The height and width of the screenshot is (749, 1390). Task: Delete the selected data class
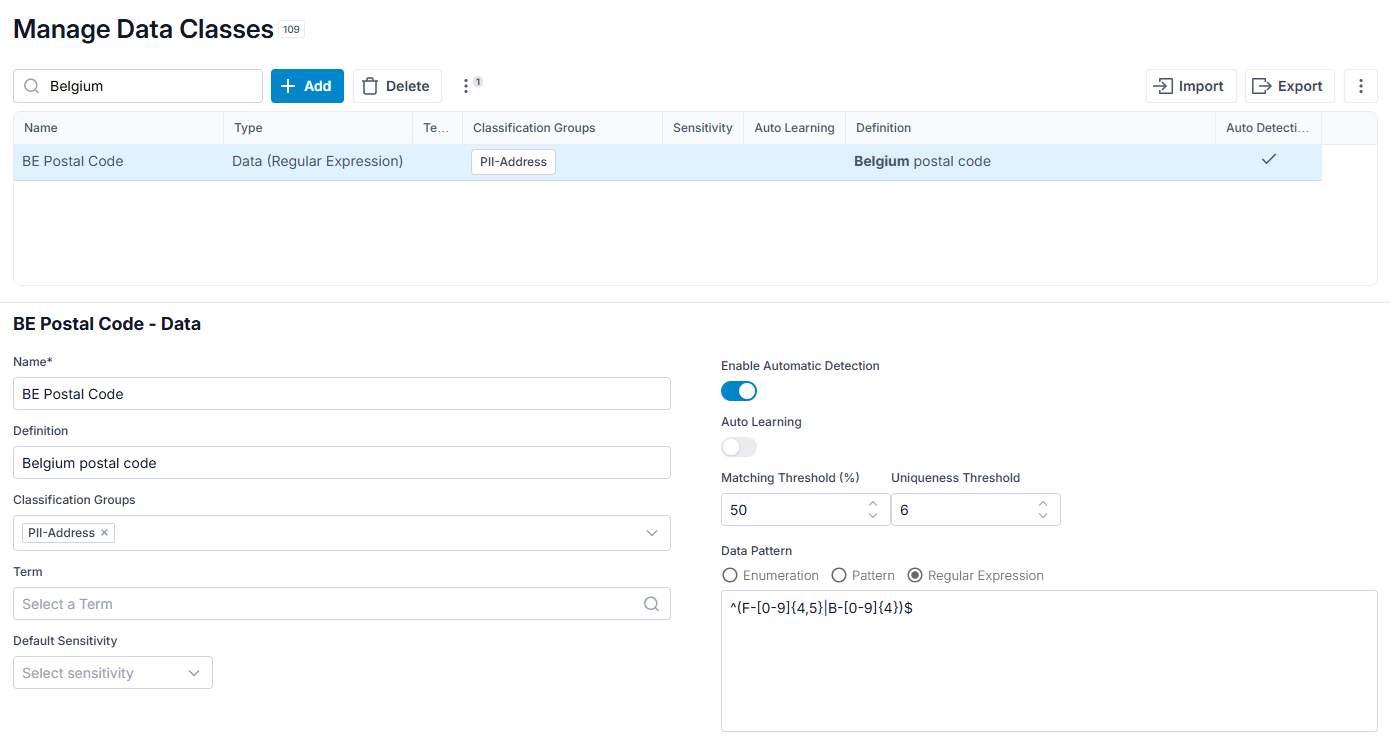[397, 86]
